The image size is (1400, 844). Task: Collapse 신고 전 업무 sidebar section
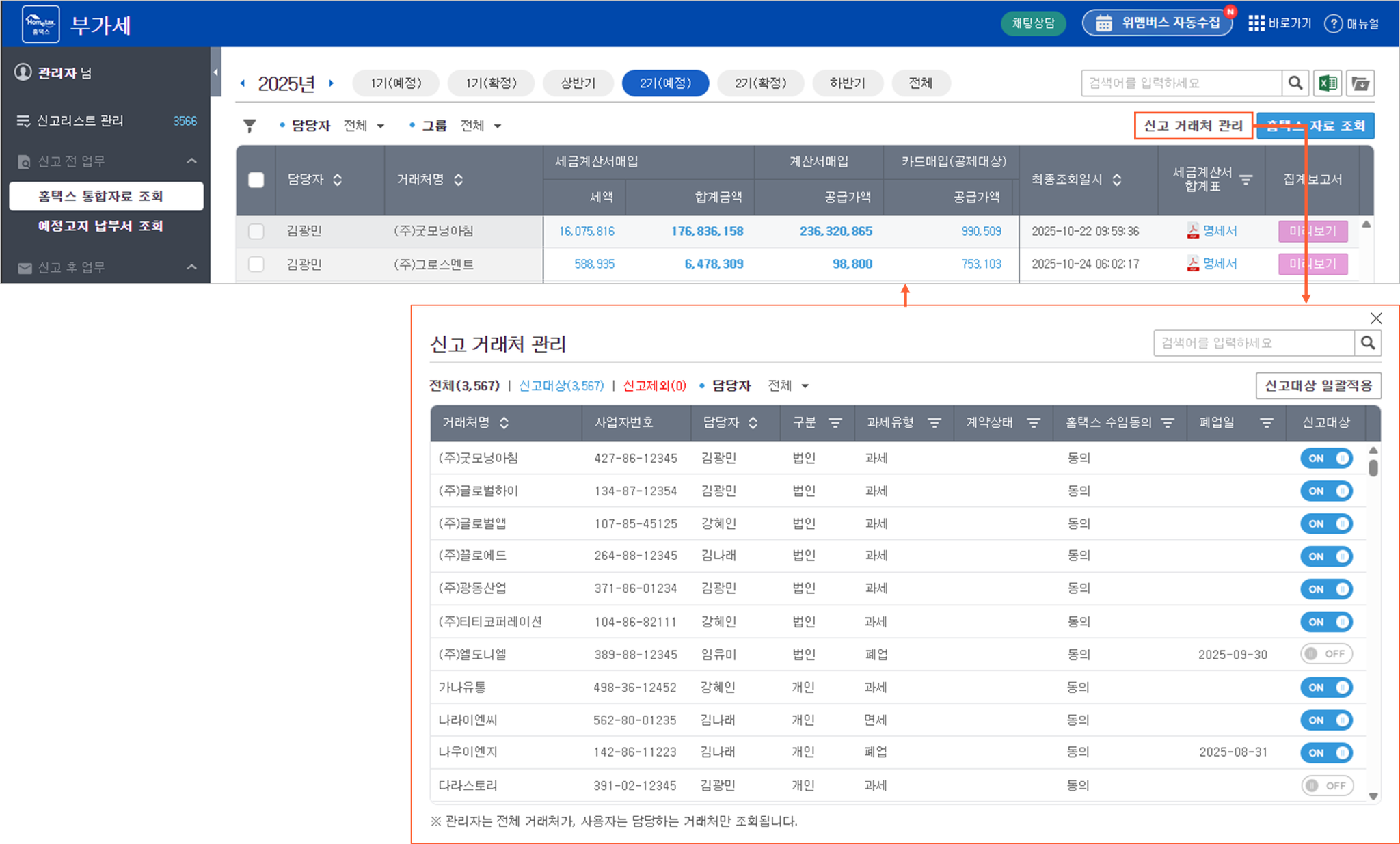tap(191, 161)
